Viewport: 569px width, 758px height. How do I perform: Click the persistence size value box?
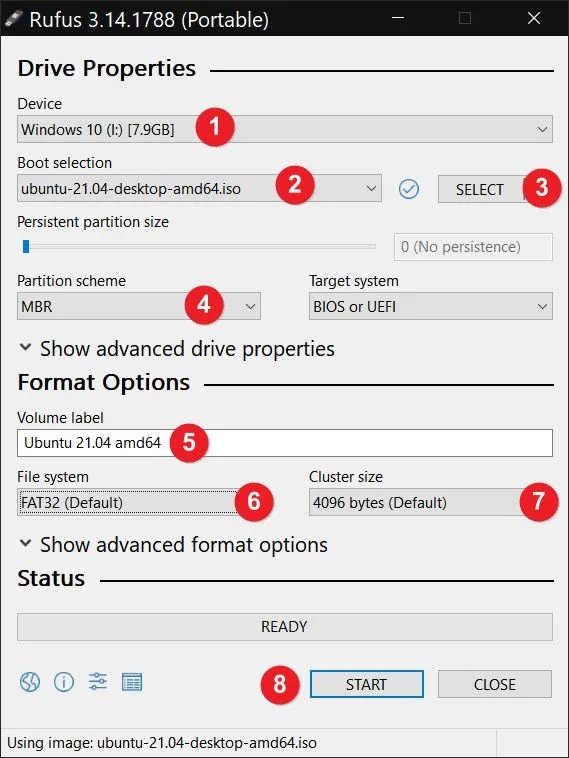click(x=473, y=247)
